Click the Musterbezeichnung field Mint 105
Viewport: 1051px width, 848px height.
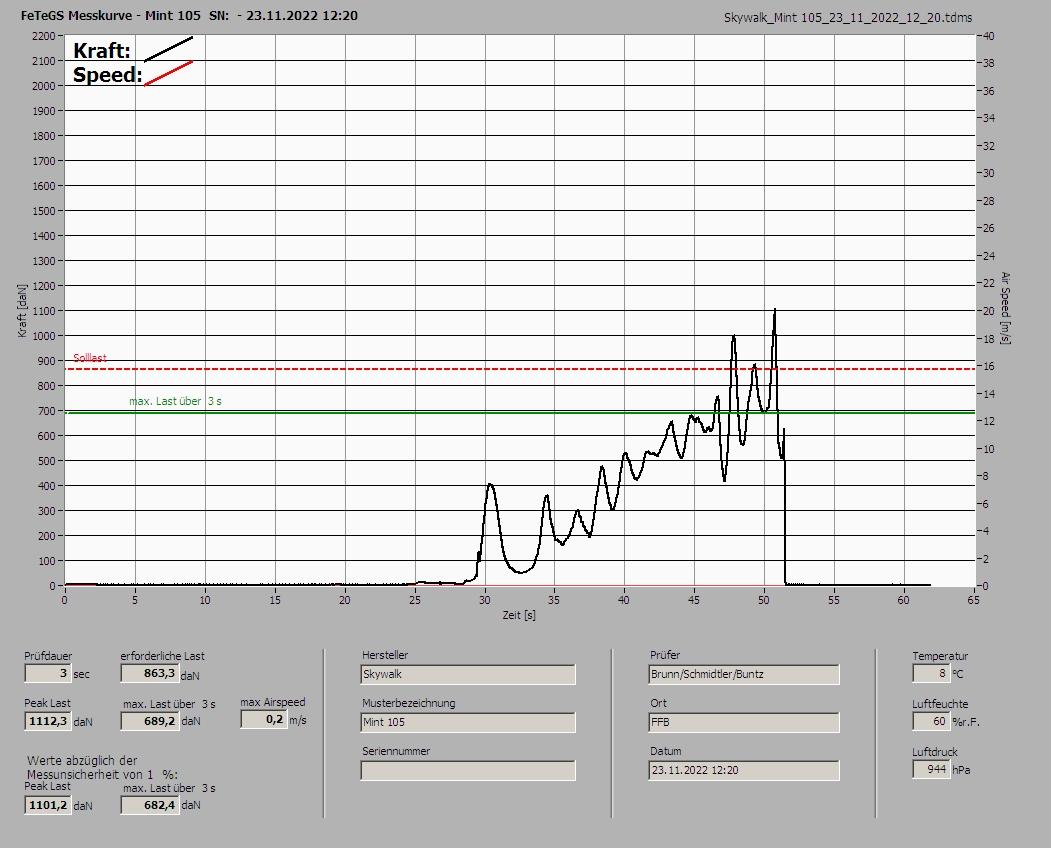[x=468, y=723]
